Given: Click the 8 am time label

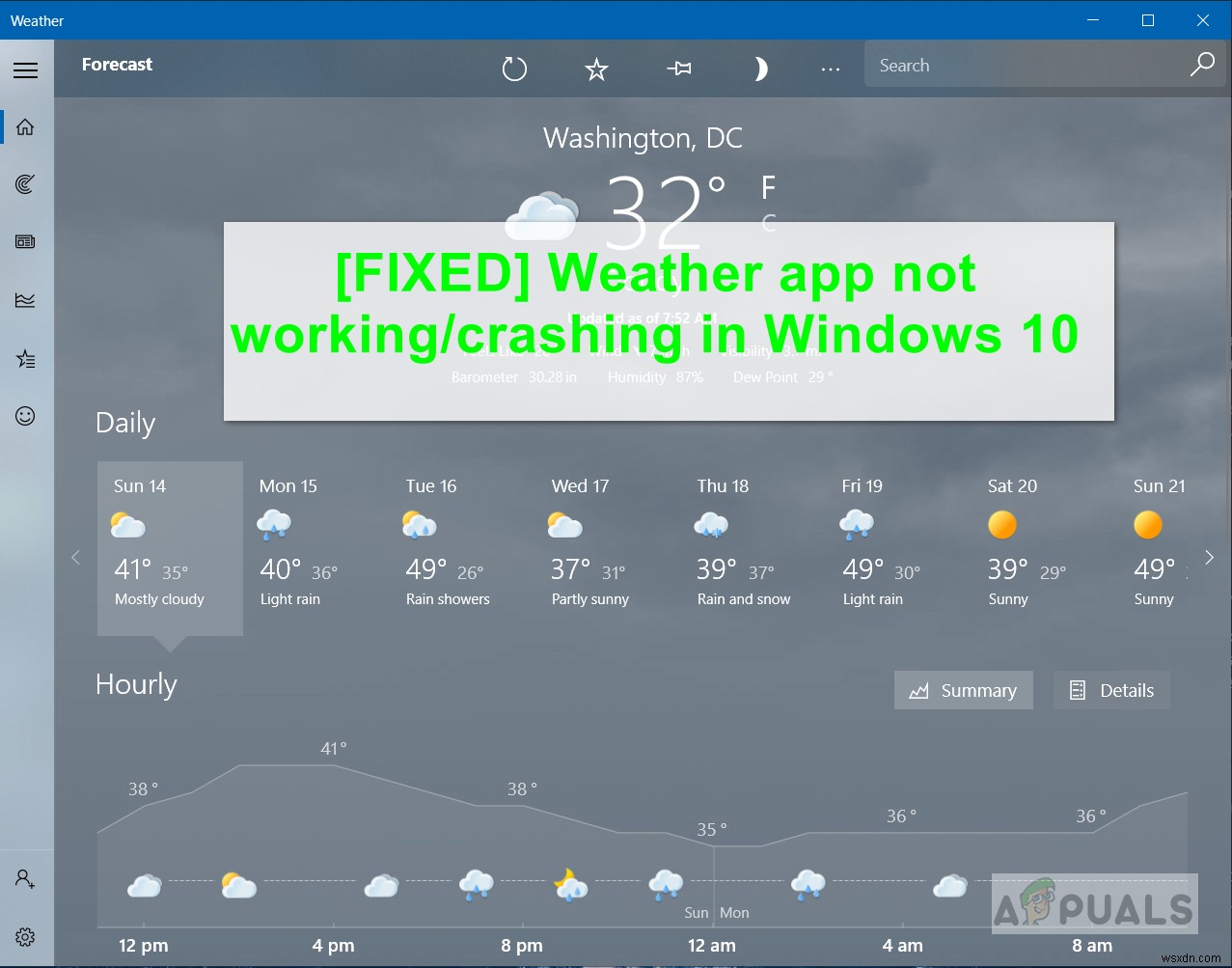Looking at the screenshot, I should 1092,946.
